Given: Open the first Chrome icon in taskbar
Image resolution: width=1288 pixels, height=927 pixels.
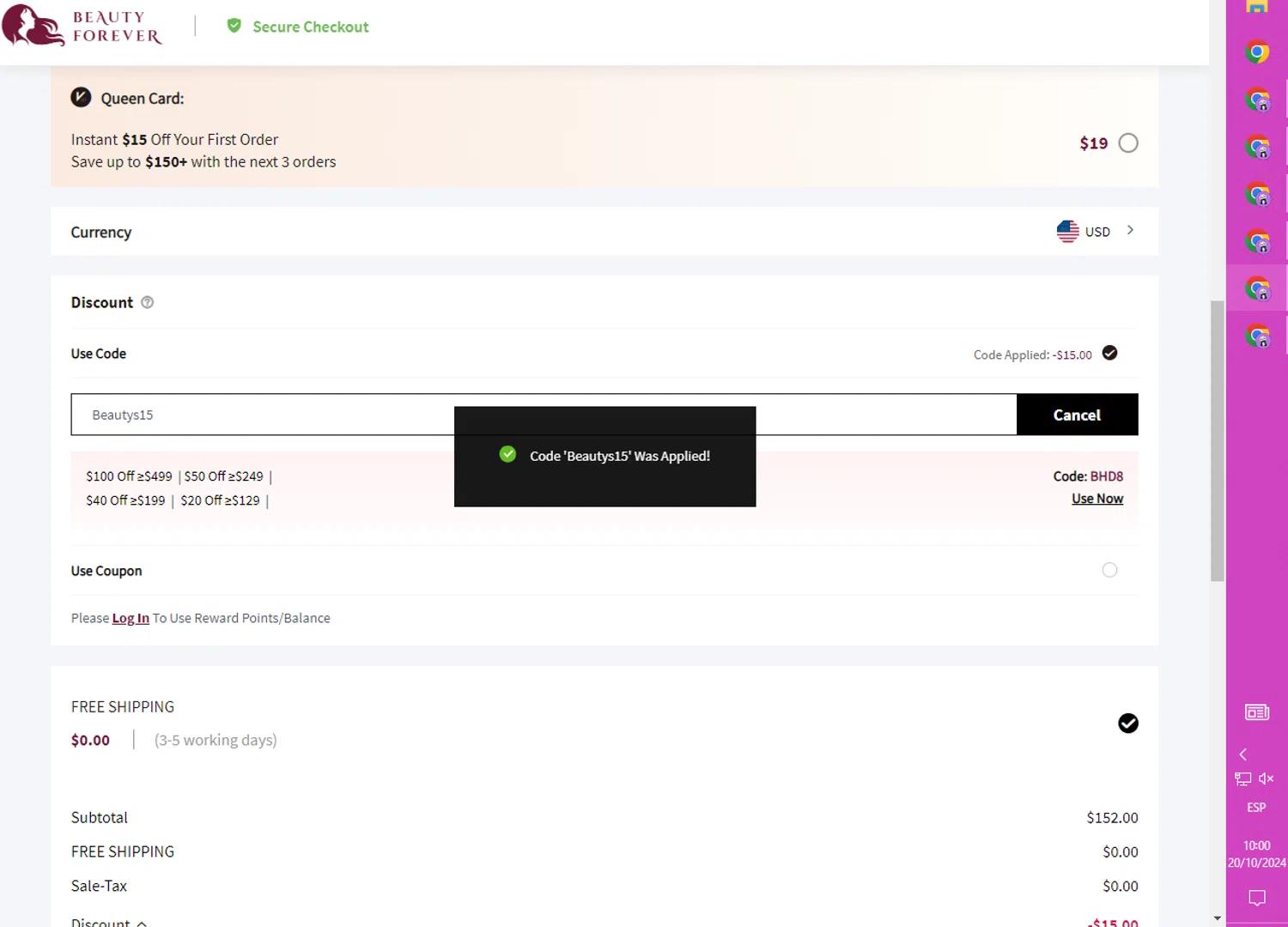Looking at the screenshot, I should [1257, 52].
